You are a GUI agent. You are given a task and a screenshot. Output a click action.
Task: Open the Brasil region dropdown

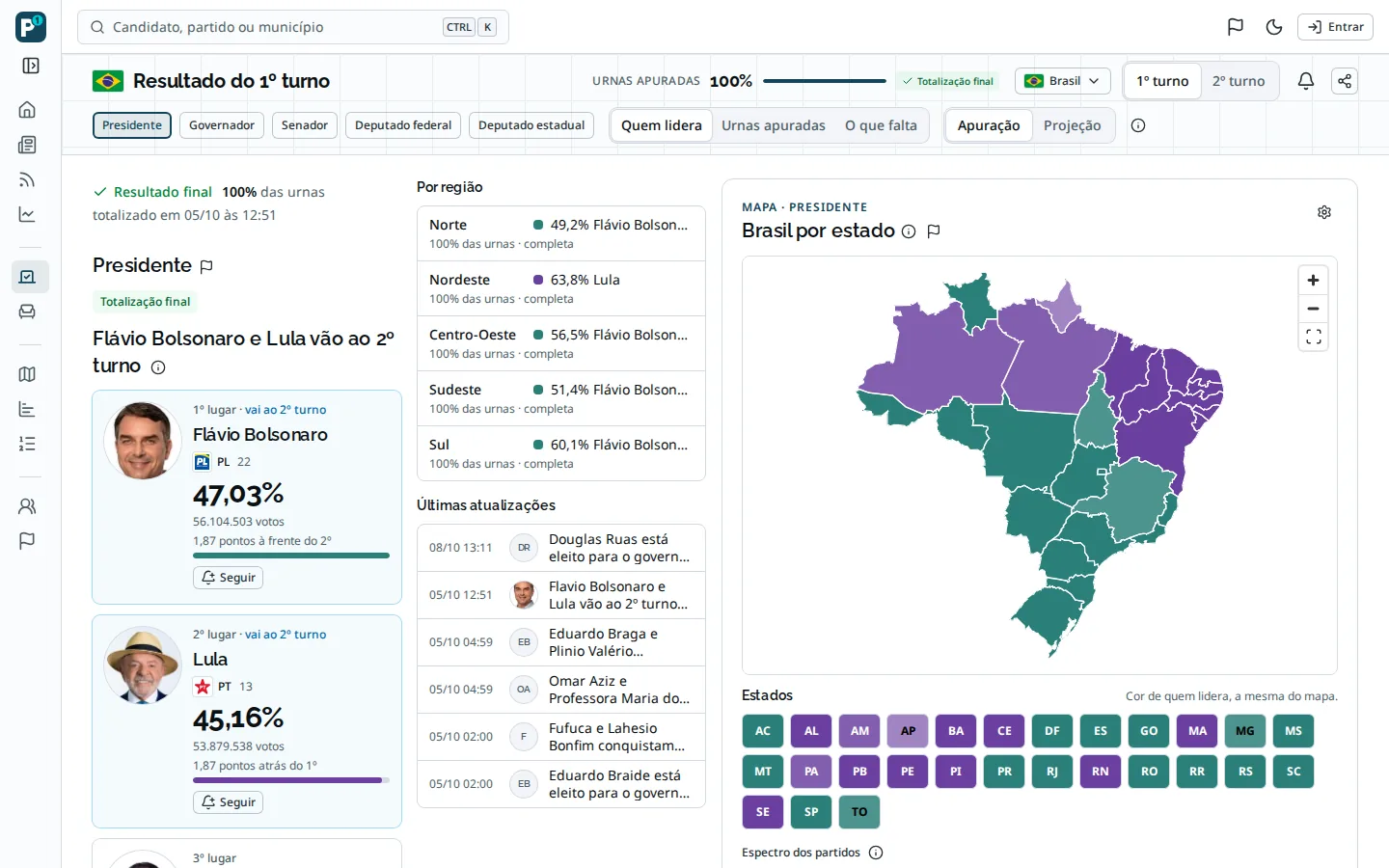click(x=1062, y=81)
